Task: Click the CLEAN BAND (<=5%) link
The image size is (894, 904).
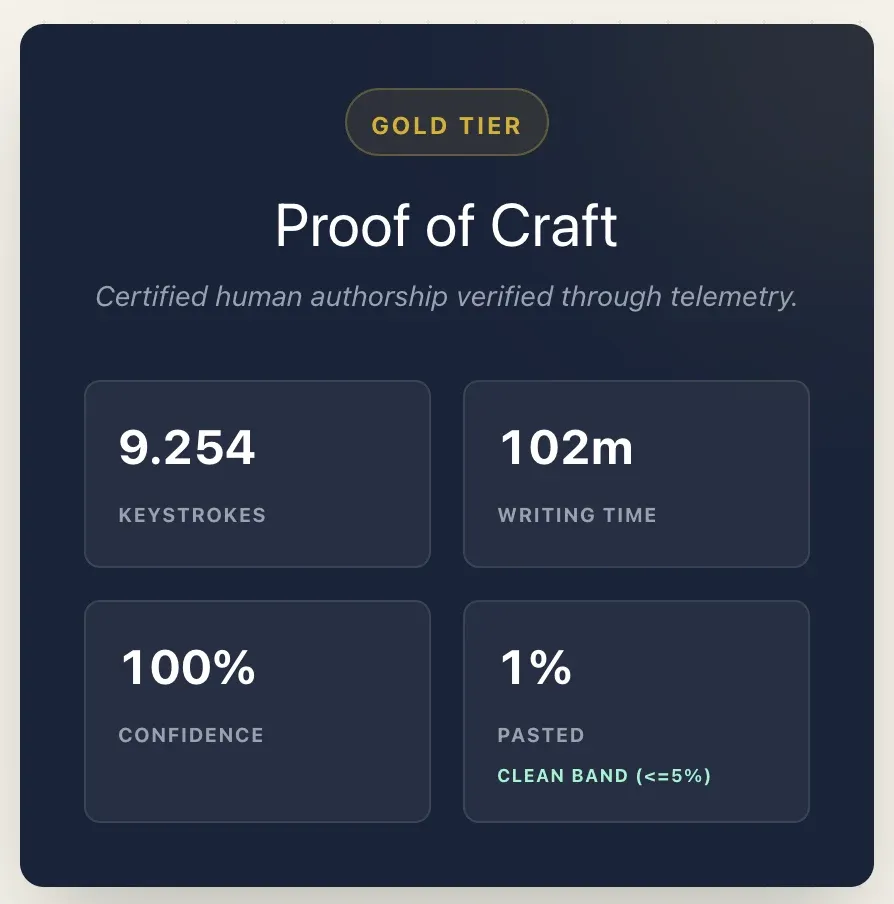Action: coord(603,775)
